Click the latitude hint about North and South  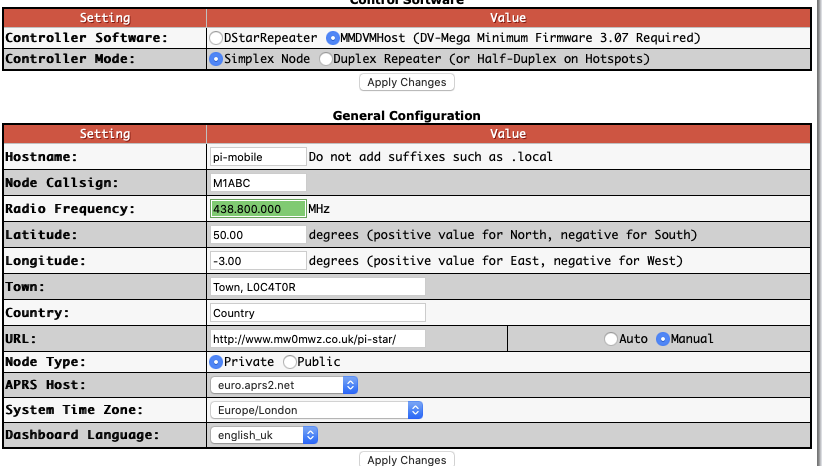503,235
